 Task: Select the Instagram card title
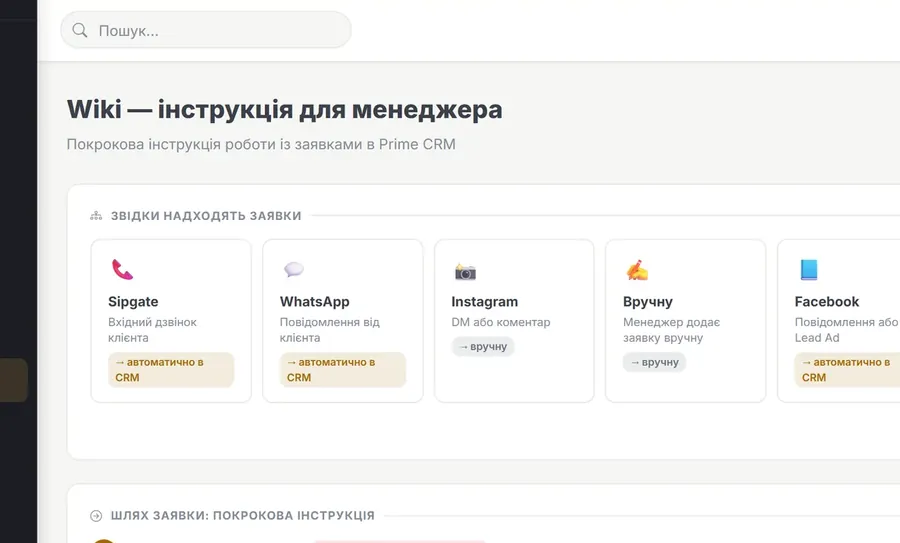(x=484, y=301)
